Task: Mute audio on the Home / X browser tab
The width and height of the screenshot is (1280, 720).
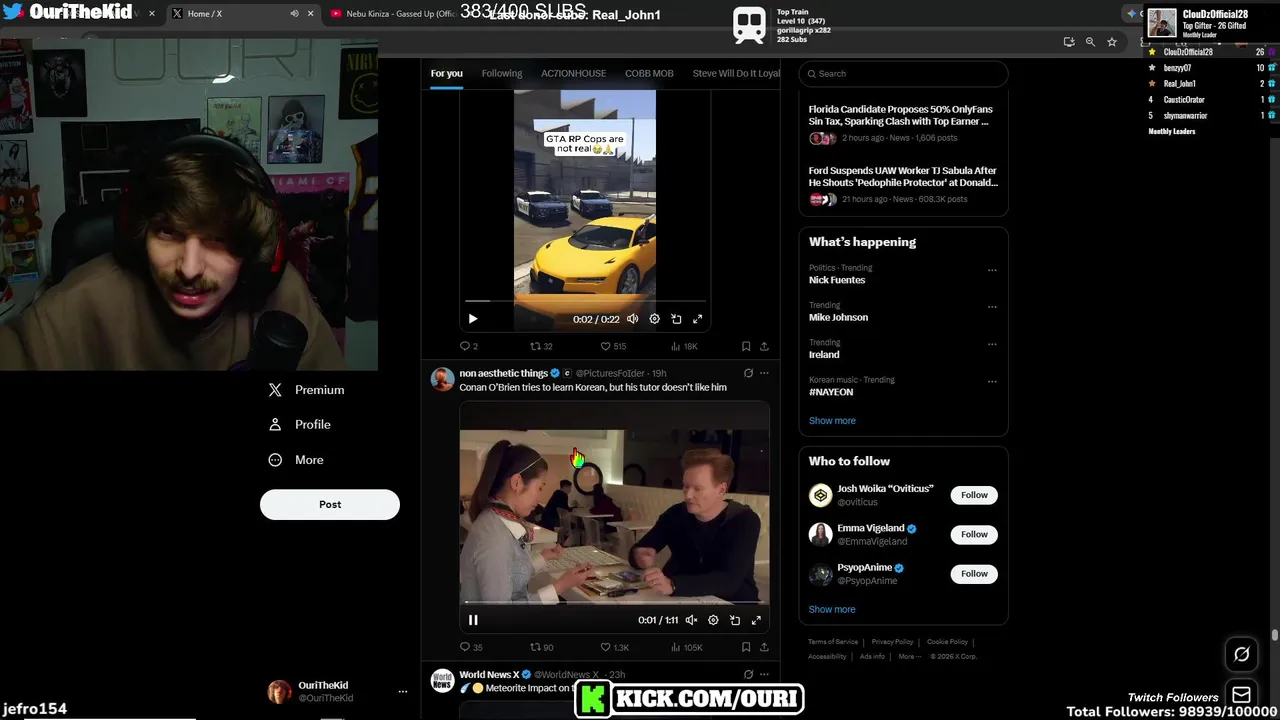Action: tap(294, 14)
